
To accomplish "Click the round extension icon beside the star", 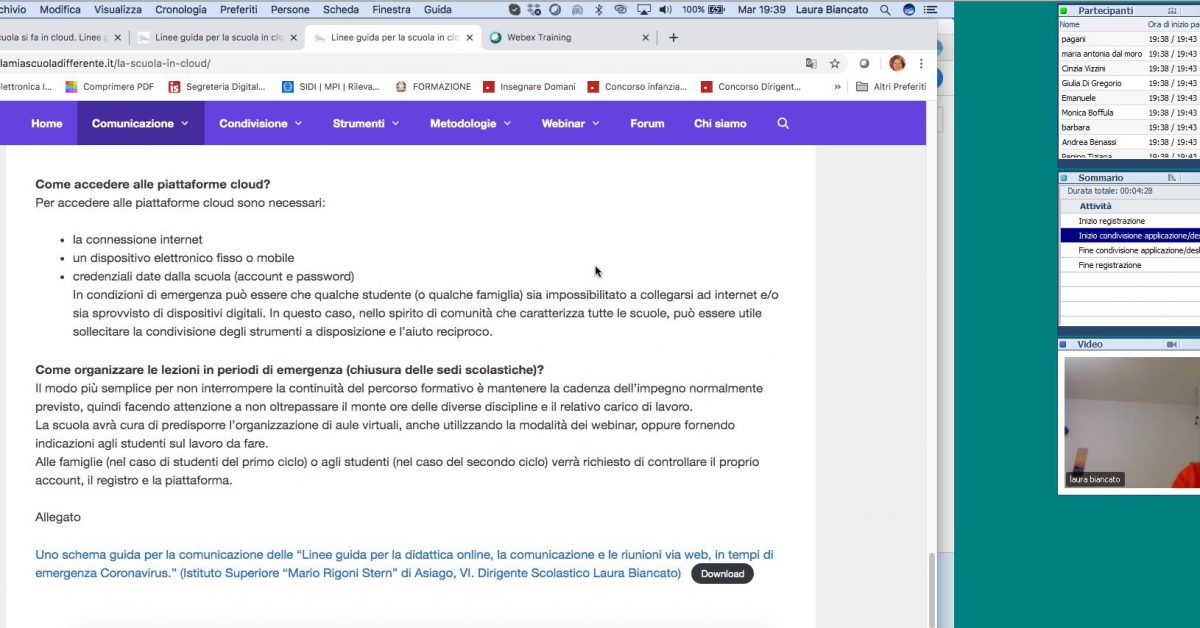I will click(x=865, y=63).
